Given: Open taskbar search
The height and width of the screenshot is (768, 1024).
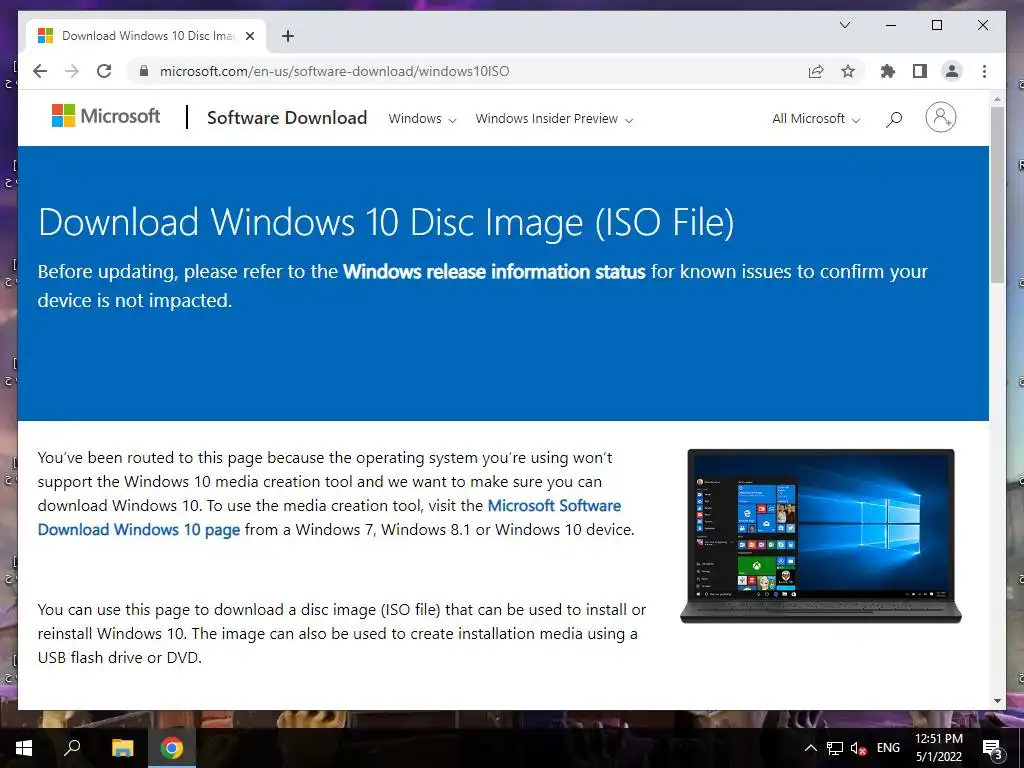Looking at the screenshot, I should (x=72, y=748).
